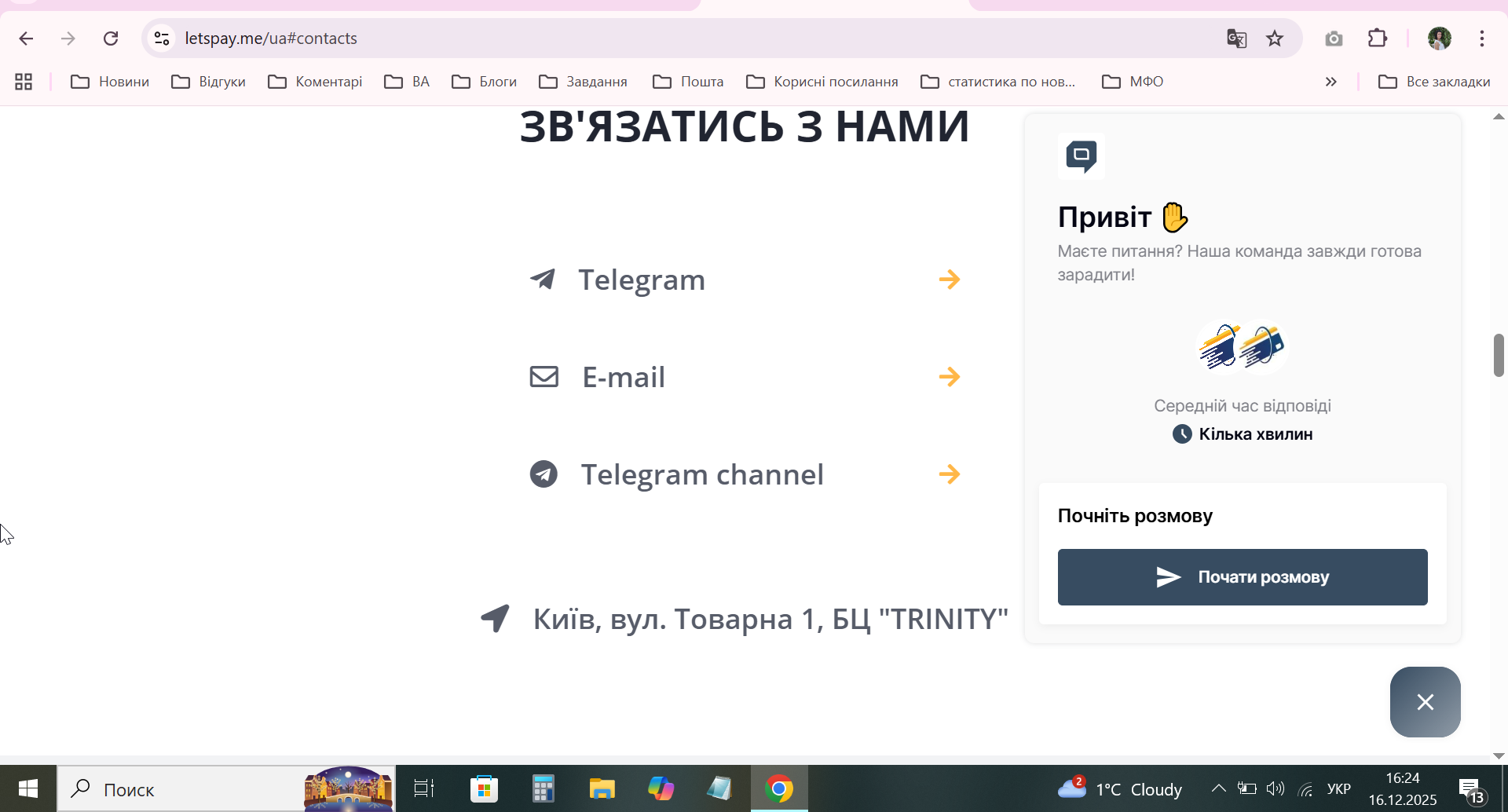Screen dimensions: 1508x812
Task: Open File Explorer from taskbar
Action: [x=602, y=788]
